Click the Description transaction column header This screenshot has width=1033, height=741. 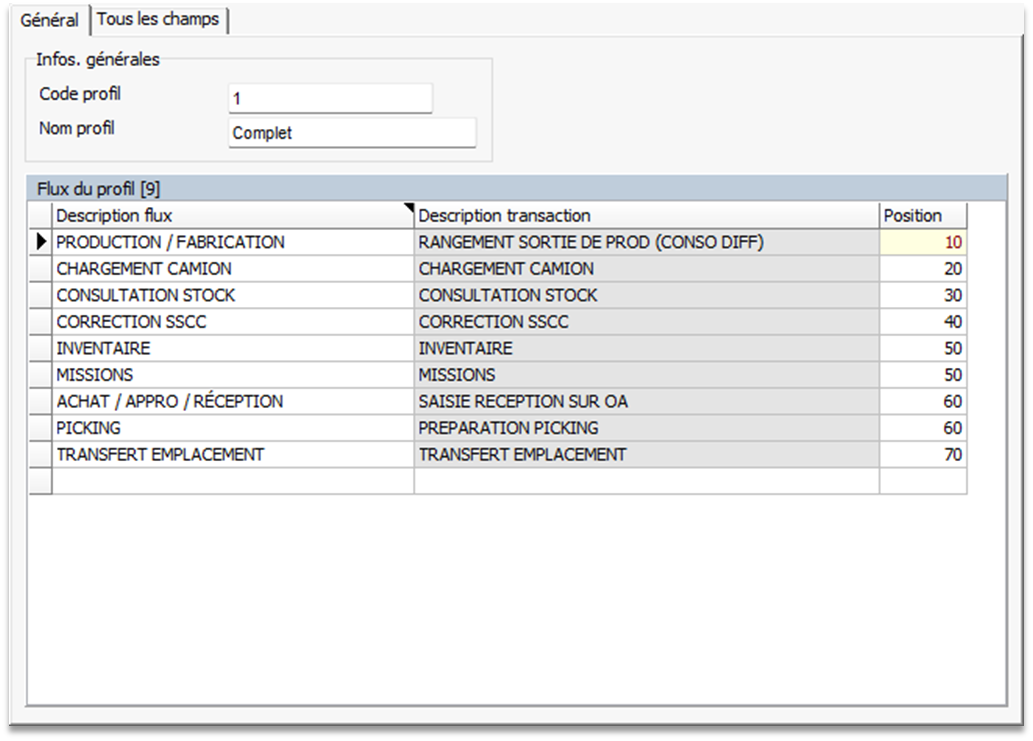[x=646, y=215]
